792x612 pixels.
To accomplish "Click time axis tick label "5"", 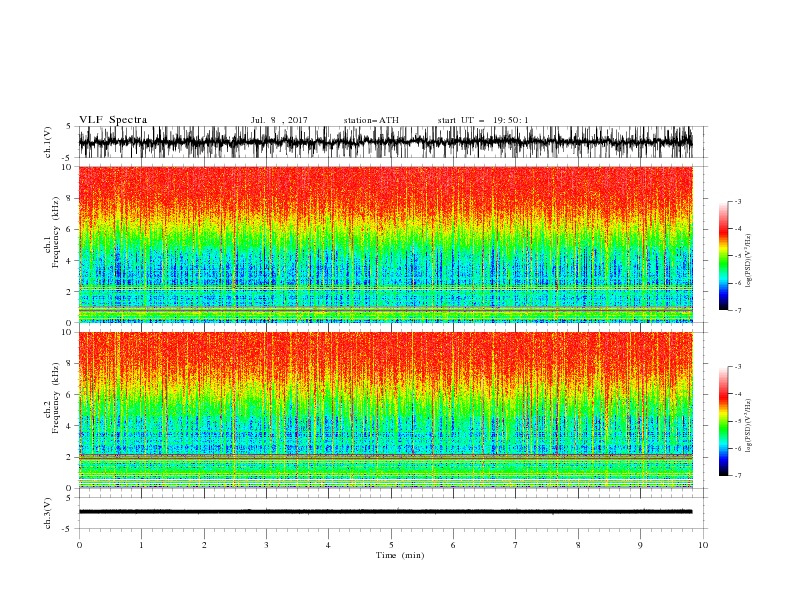I will pos(391,545).
